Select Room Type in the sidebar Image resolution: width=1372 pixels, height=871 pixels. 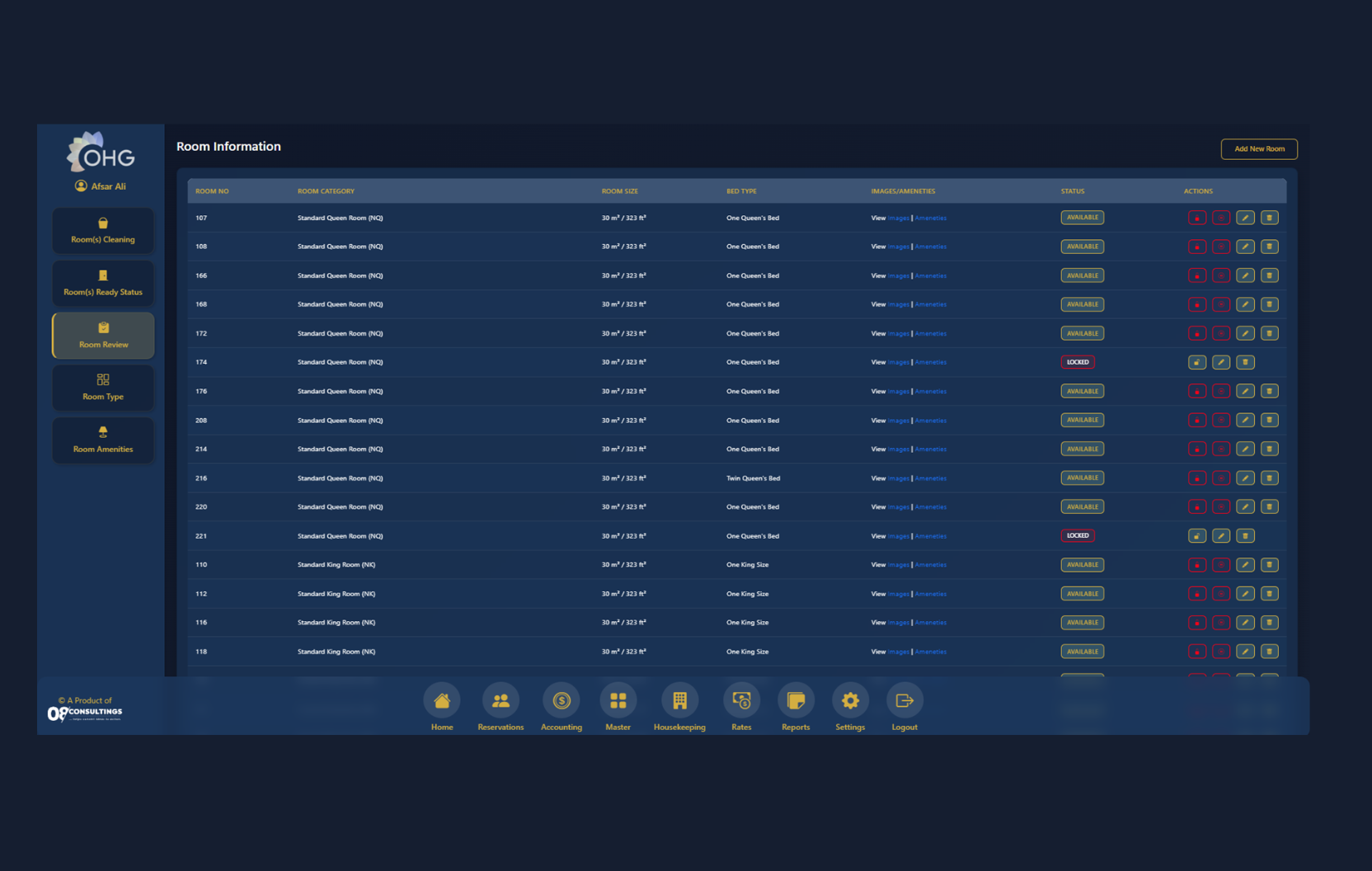103,388
